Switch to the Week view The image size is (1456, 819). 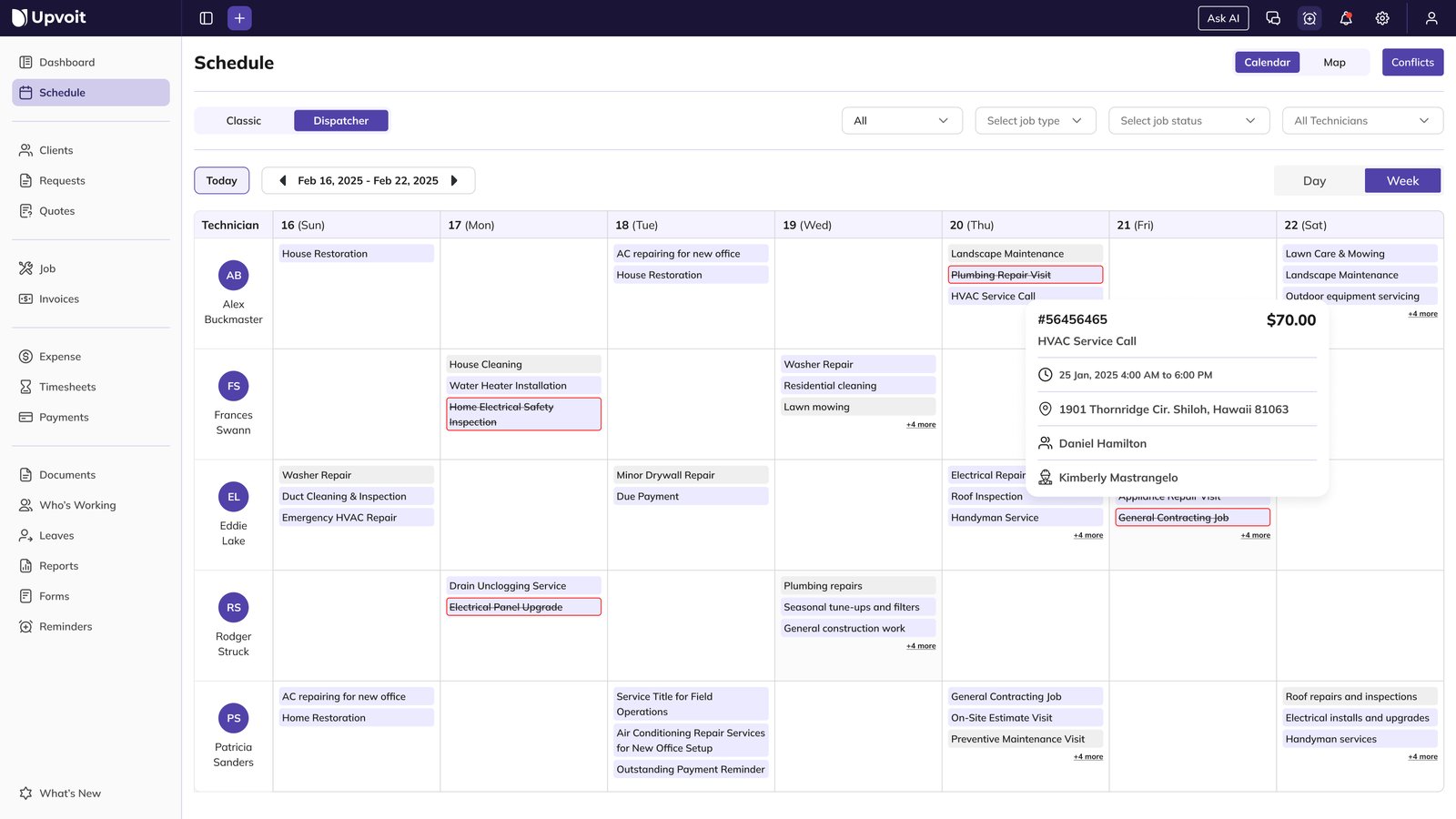[x=1401, y=180]
